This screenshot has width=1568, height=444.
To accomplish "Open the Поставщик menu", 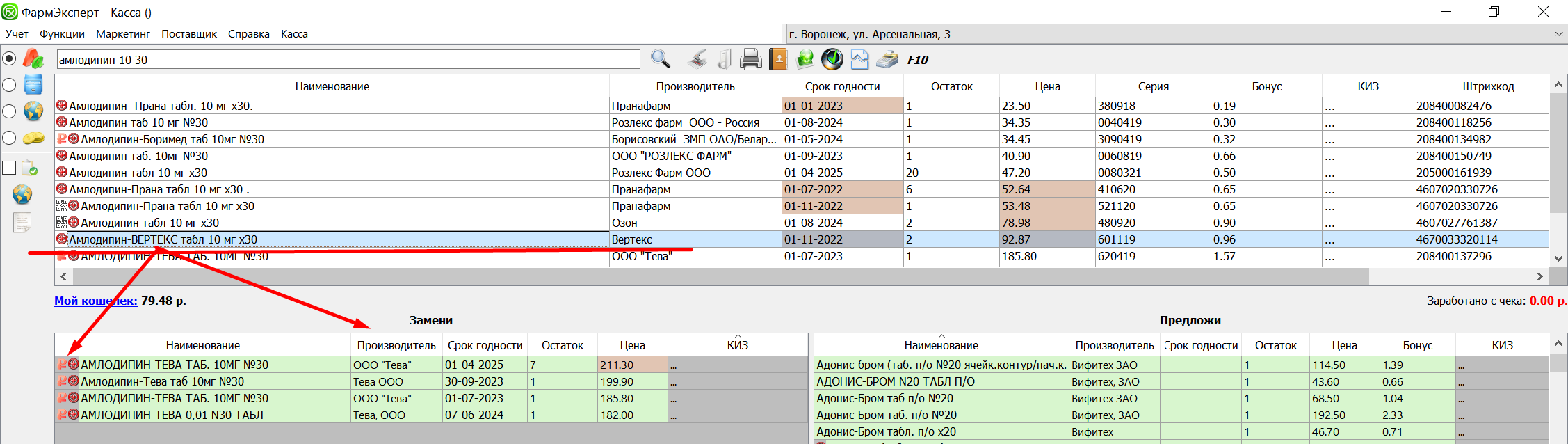I will (189, 34).
